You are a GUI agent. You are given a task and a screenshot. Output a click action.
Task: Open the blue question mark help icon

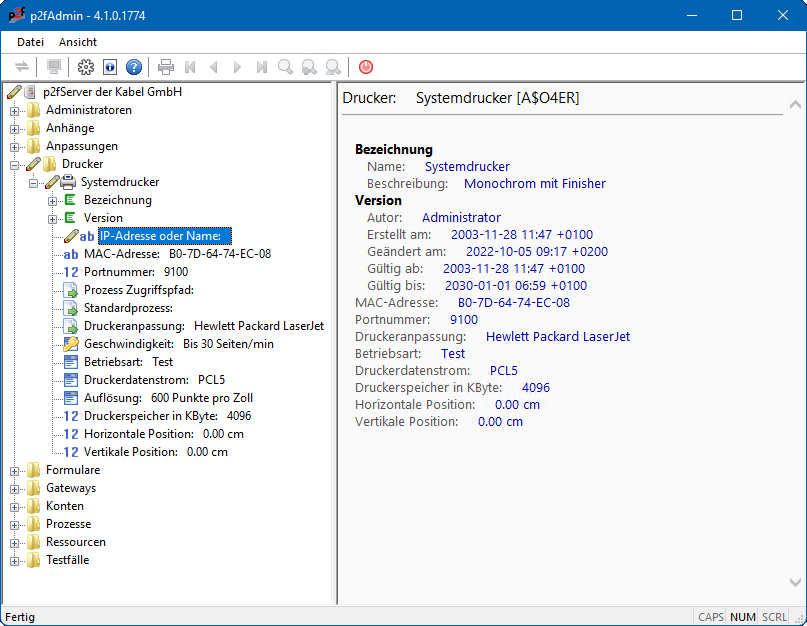(x=134, y=67)
